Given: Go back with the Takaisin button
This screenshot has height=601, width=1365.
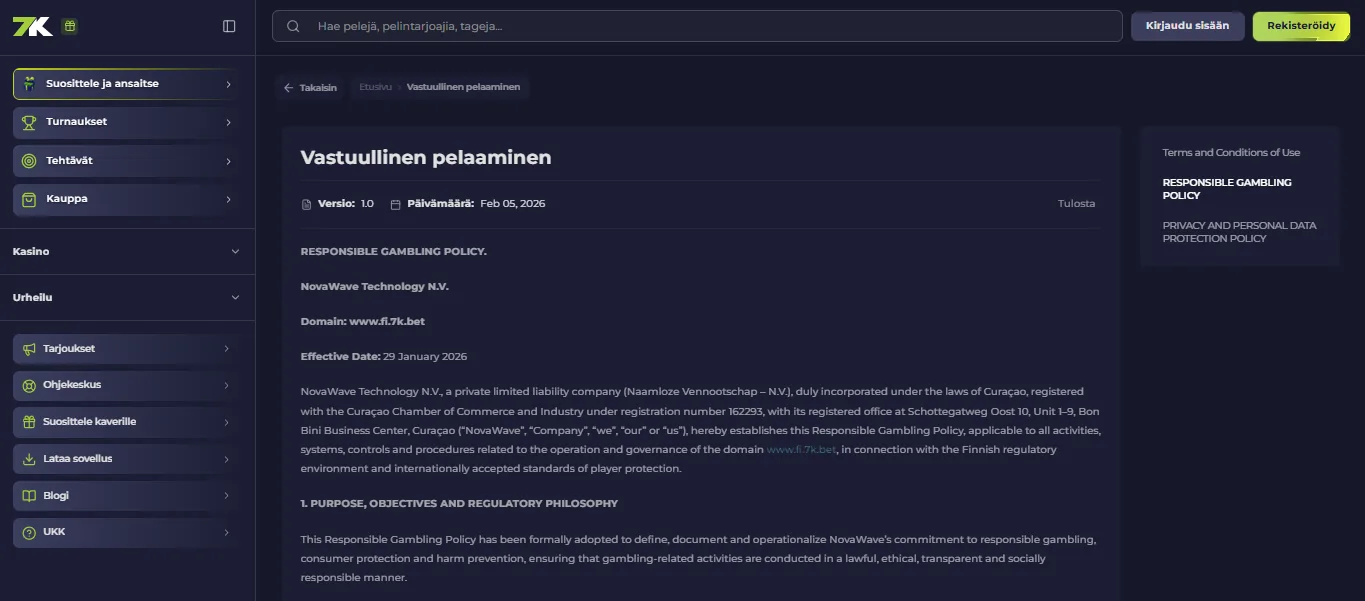Looking at the screenshot, I should tap(310, 88).
